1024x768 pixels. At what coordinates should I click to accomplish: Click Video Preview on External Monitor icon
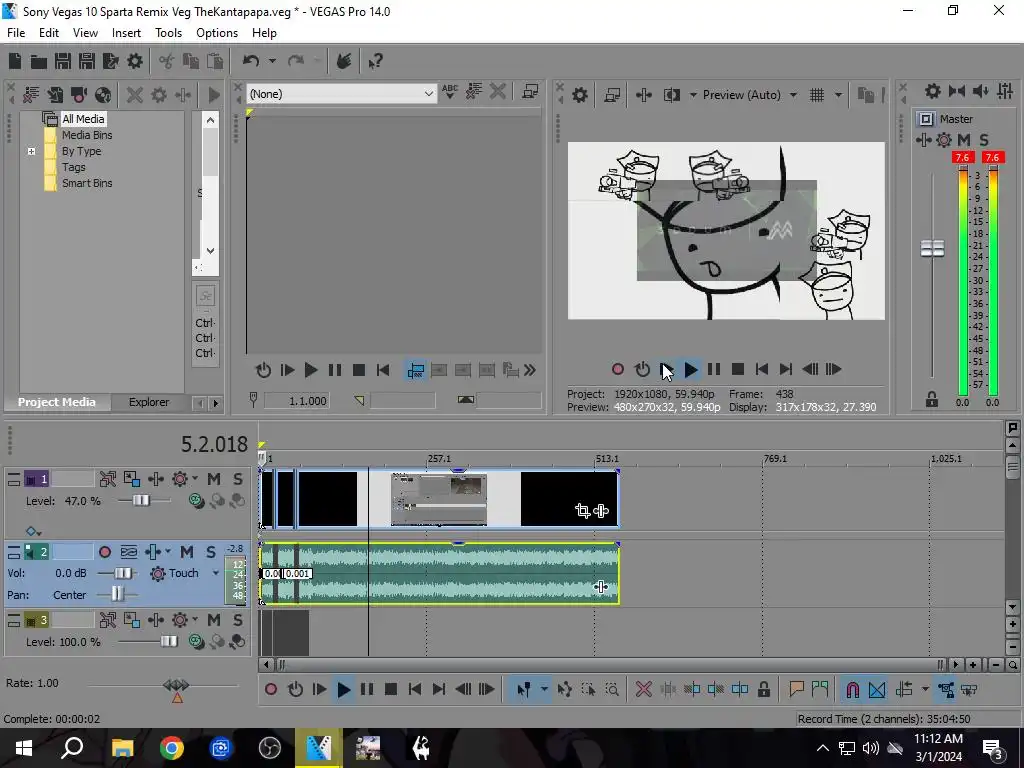pyautogui.click(x=612, y=95)
